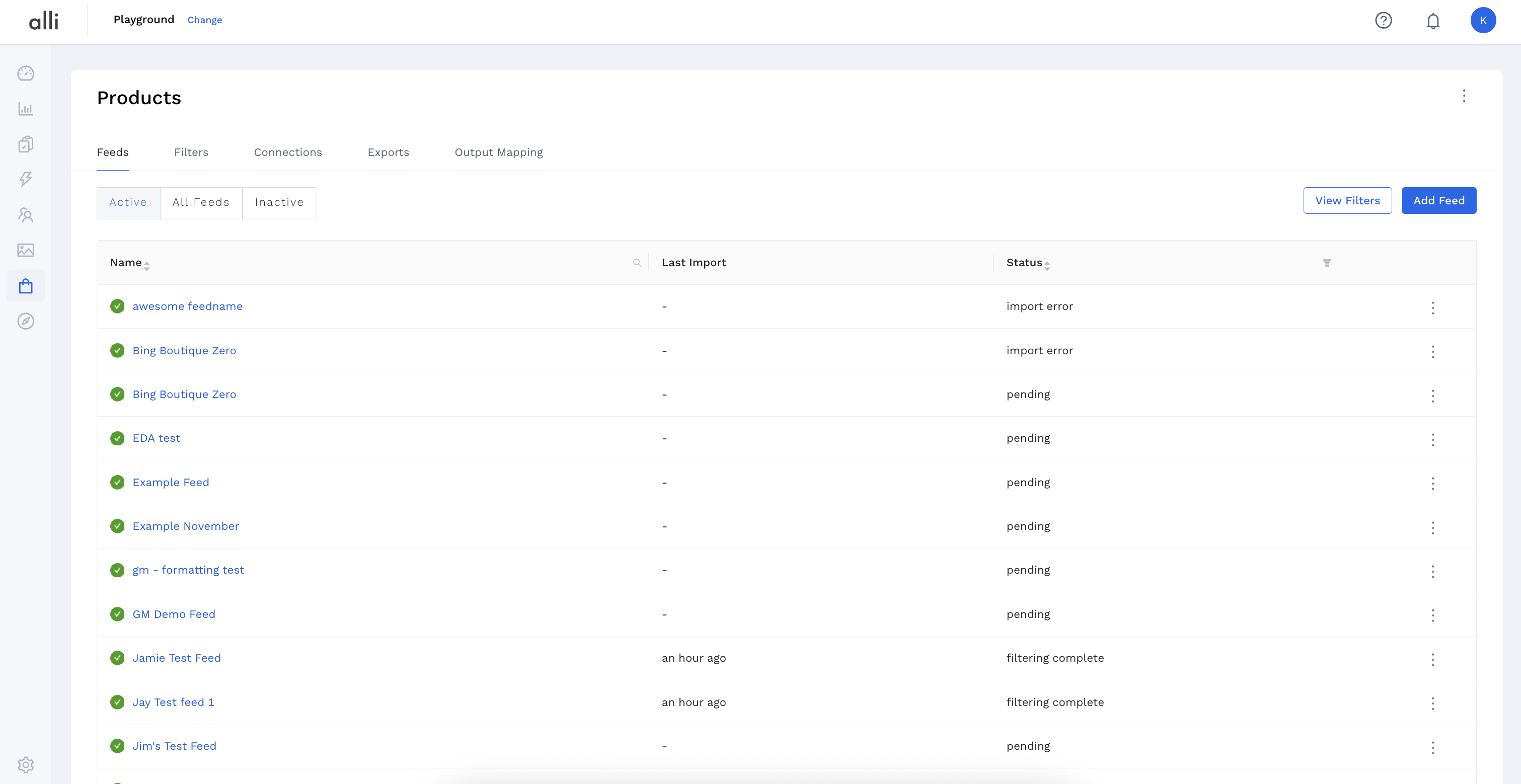The image size is (1521, 784).
Task: Open the Jamie Test Feed link
Action: point(177,658)
